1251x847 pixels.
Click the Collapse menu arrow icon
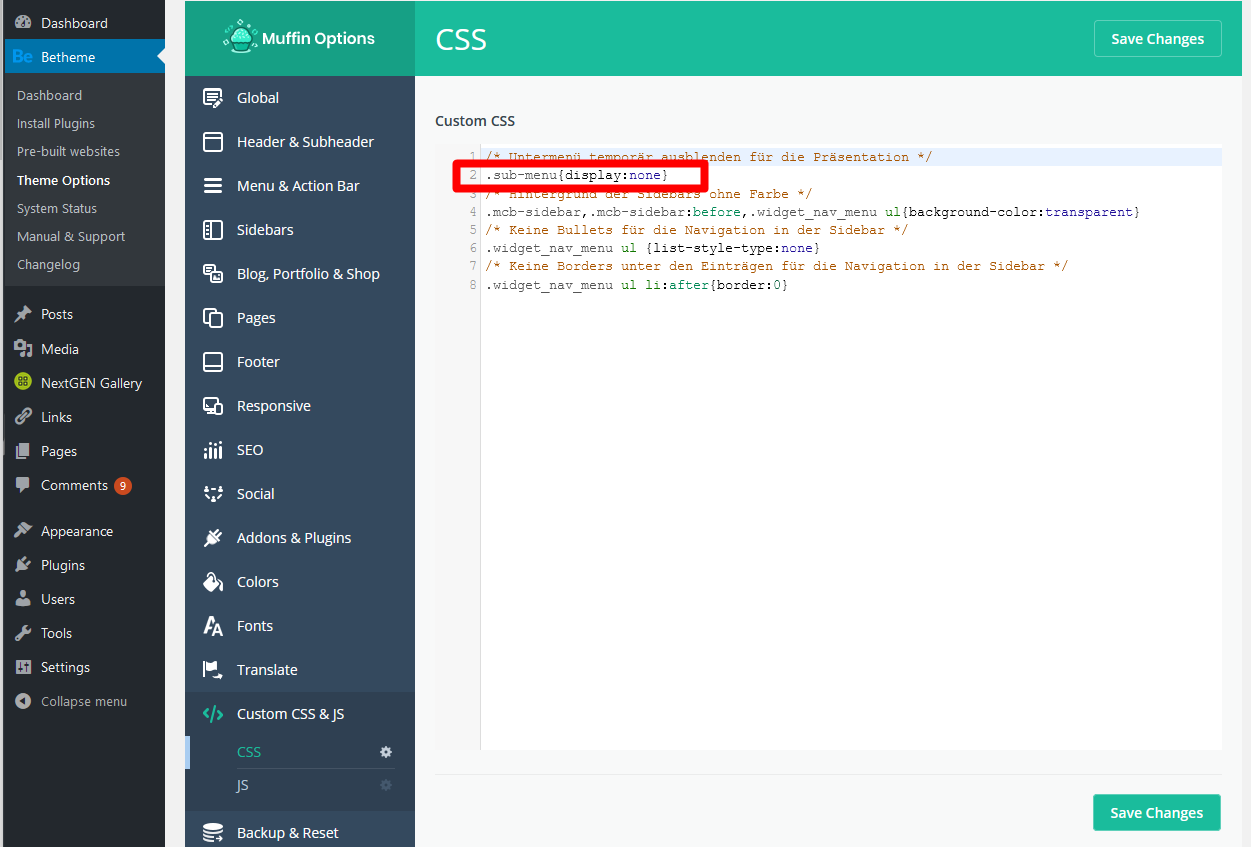(23, 701)
